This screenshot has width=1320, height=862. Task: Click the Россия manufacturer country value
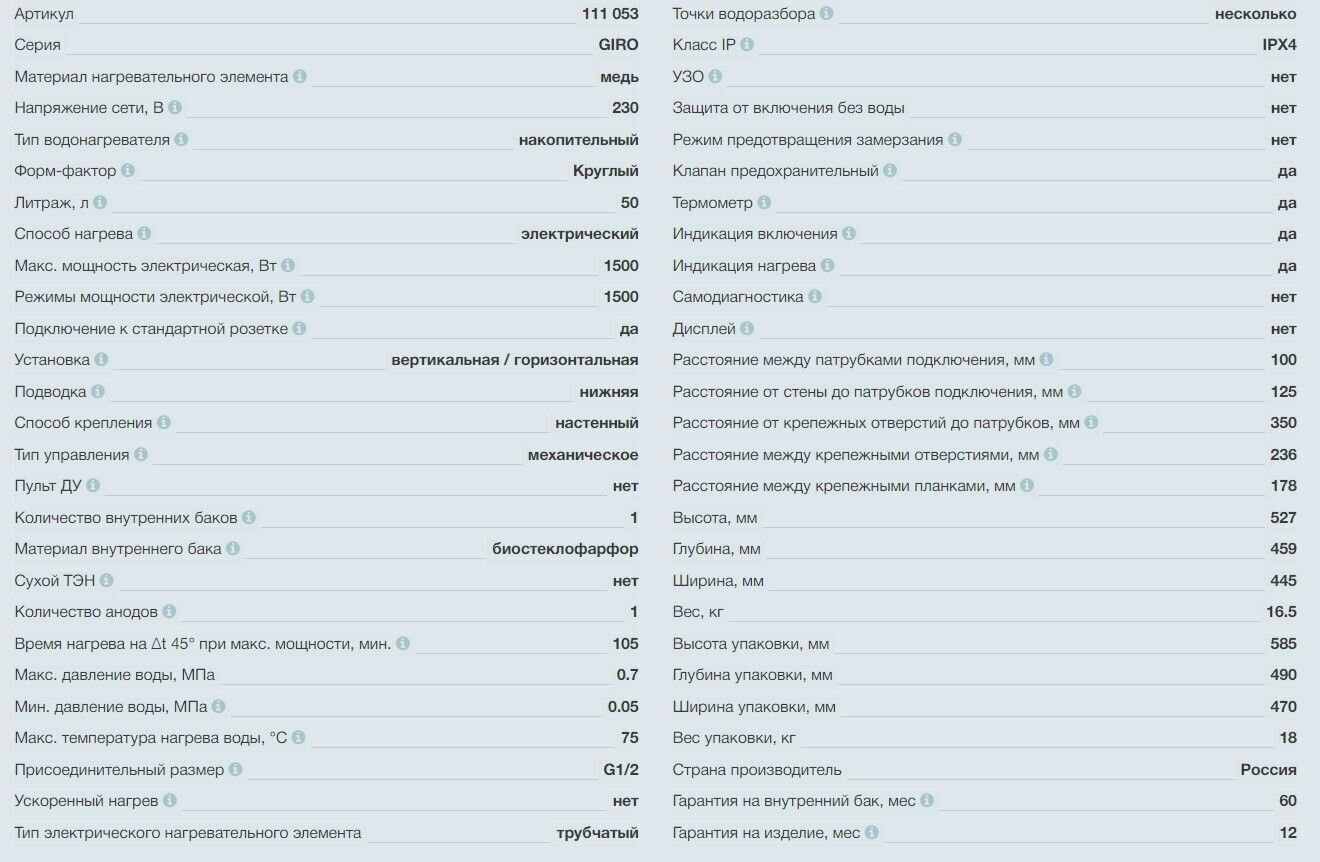pyautogui.click(x=1268, y=769)
